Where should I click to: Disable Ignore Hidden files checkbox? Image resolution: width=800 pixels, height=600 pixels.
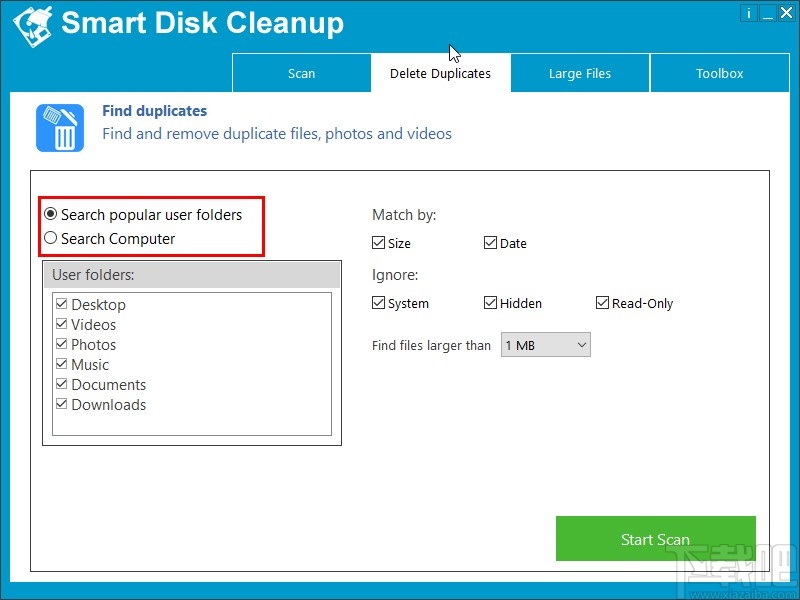[490, 303]
